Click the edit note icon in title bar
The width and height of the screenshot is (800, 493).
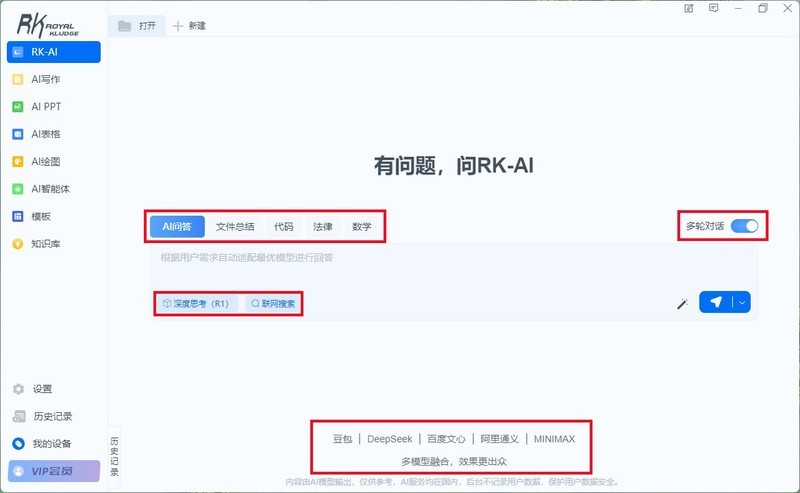click(689, 8)
